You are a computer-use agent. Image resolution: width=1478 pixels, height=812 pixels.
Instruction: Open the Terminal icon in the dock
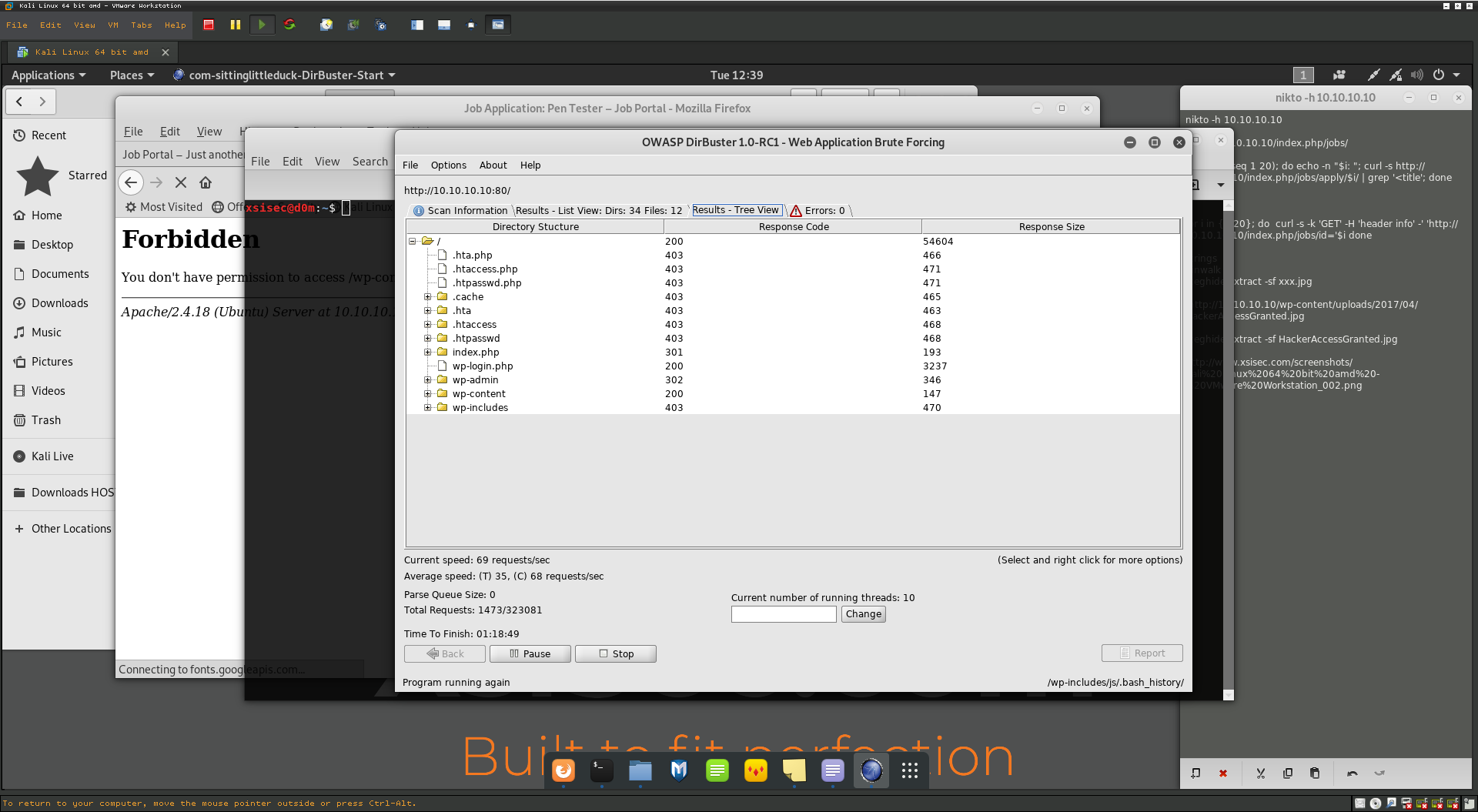pyautogui.click(x=602, y=770)
